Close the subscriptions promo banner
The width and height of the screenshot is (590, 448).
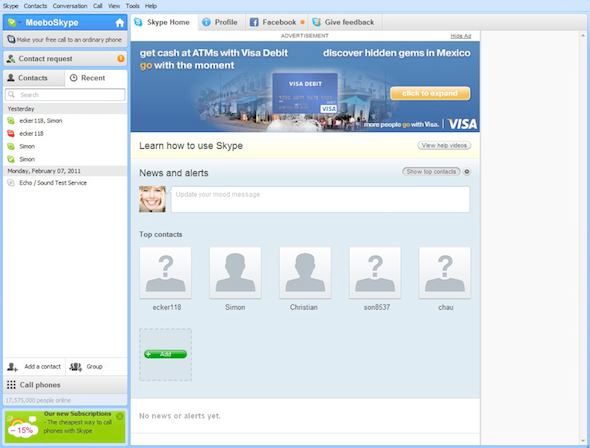pyautogui.click(x=120, y=416)
